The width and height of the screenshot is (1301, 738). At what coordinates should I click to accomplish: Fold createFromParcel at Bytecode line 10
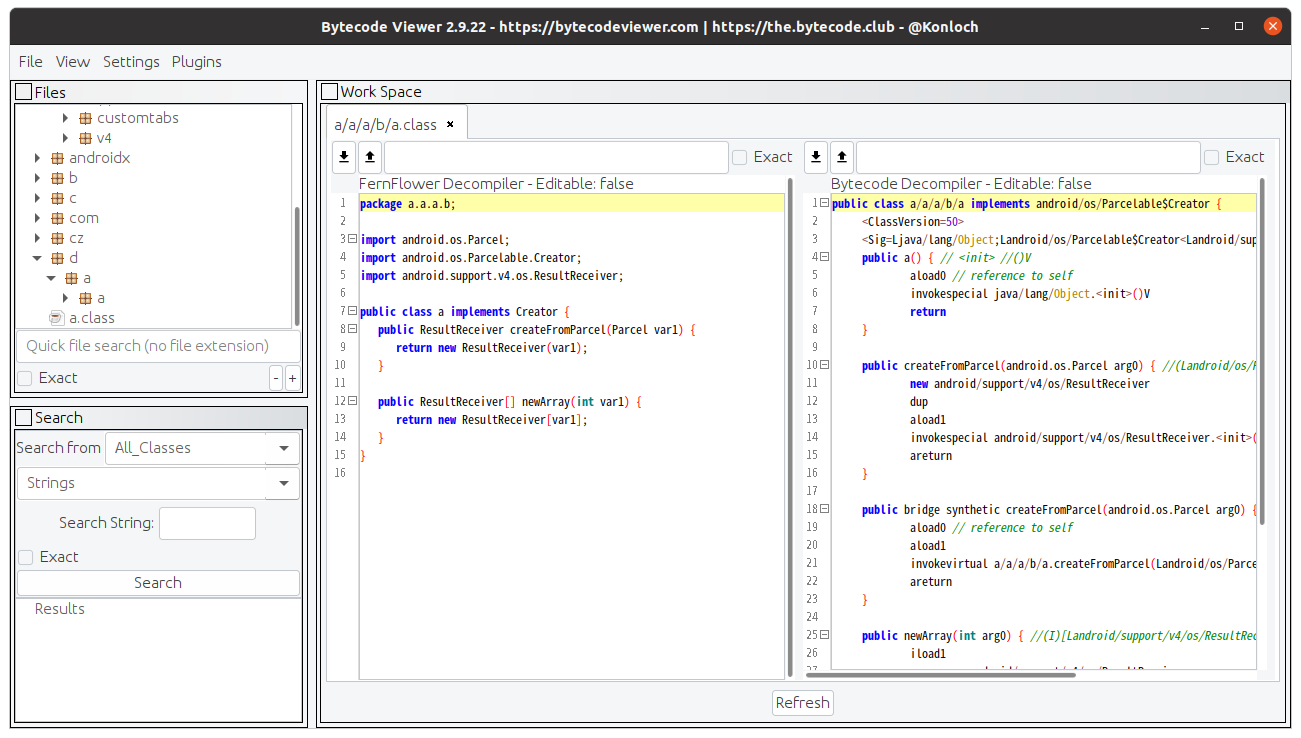pyautogui.click(x=825, y=365)
